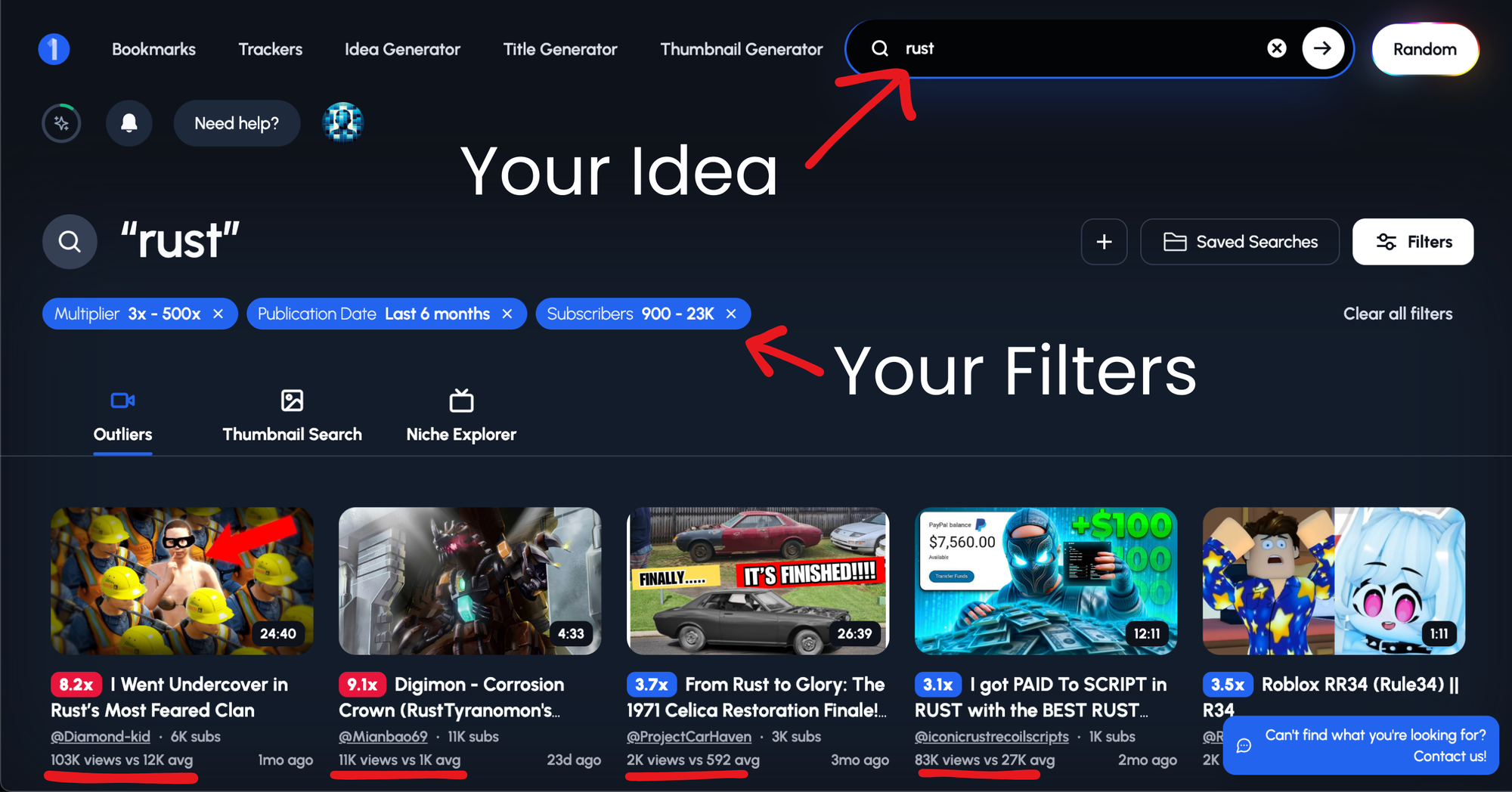Viewport: 1512px width, 792px height.
Task: Click the Random button
Action: tap(1424, 49)
